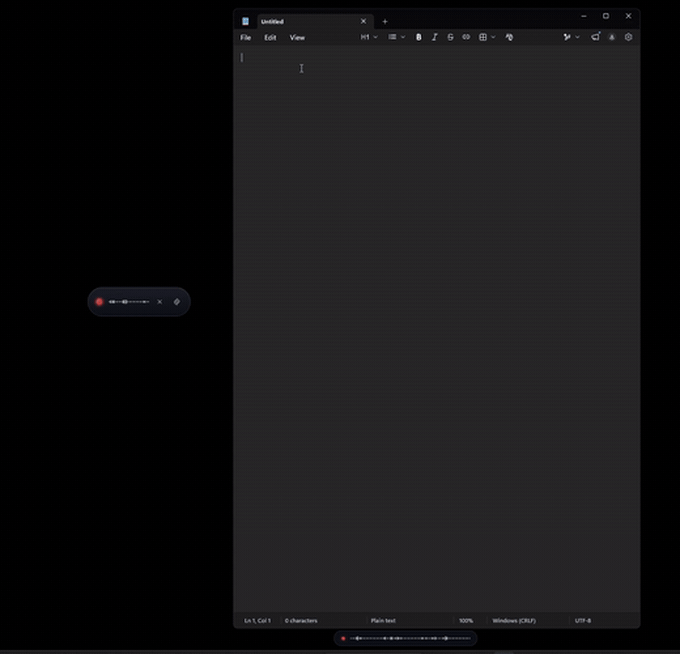Open the View menu in Notepad
Image resolution: width=680 pixels, height=654 pixels.
[297, 37]
